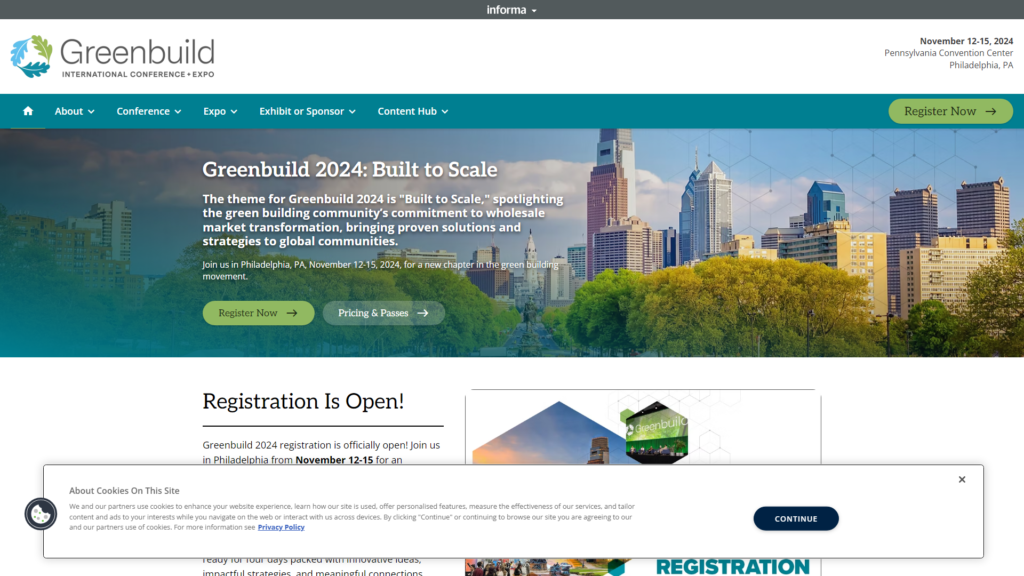Open the cookie settings round icon
1024x576 pixels.
40,514
